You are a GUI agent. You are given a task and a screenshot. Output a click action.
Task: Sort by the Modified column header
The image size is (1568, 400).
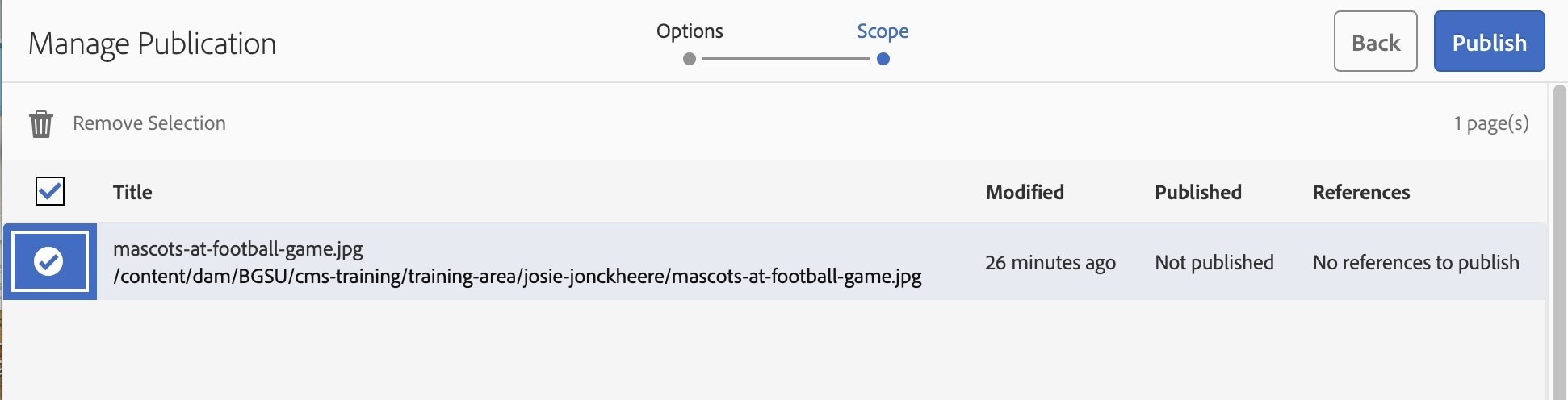[1025, 192]
